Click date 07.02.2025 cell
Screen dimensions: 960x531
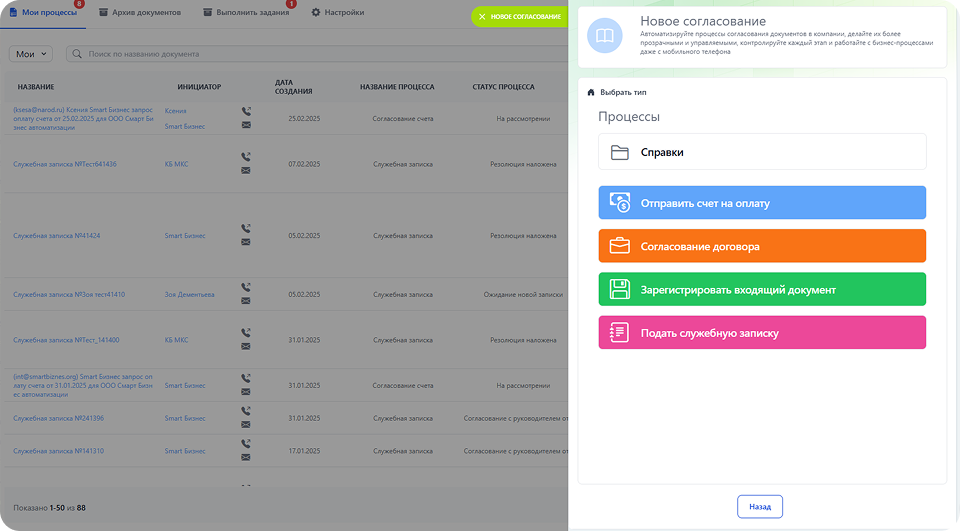pyautogui.click(x=304, y=164)
